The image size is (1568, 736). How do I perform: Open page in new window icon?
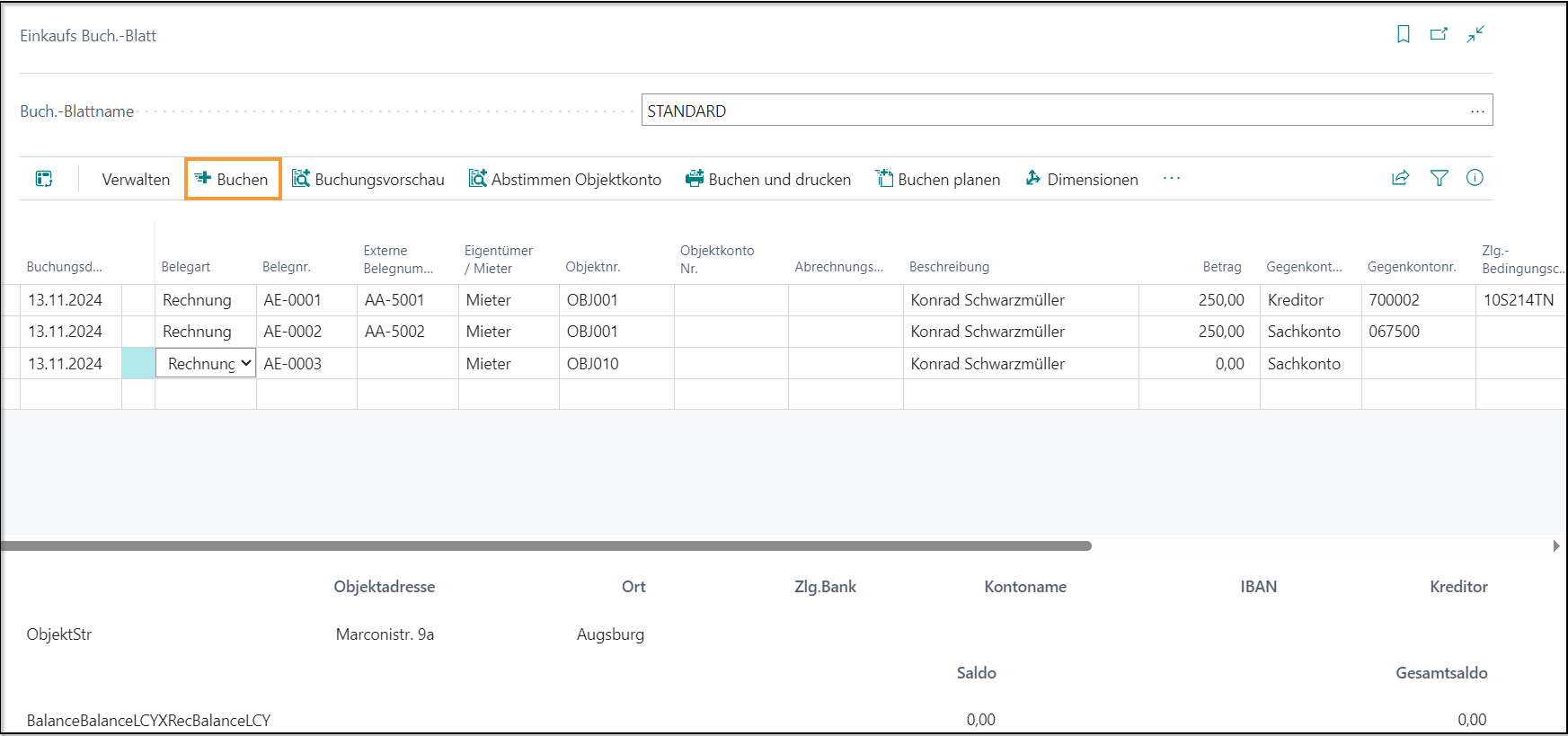click(1439, 34)
